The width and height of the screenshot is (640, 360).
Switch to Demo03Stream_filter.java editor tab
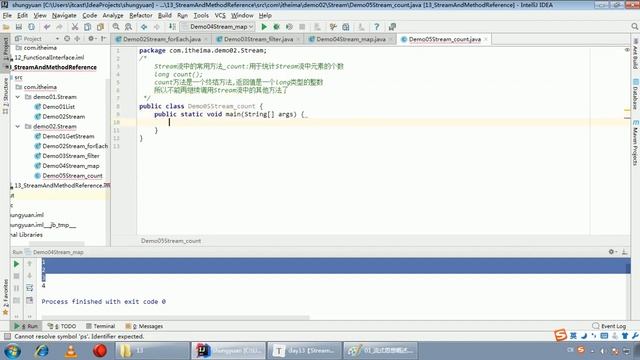(x=258, y=39)
